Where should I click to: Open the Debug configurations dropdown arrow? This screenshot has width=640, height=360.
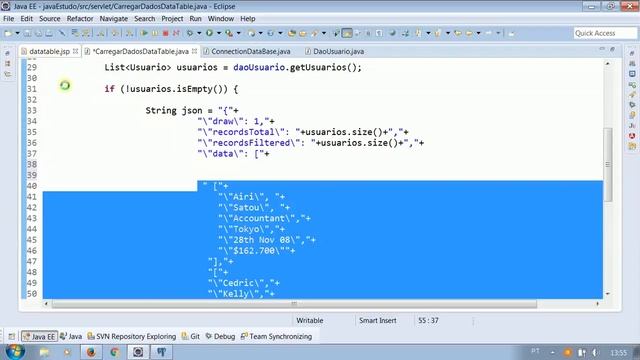(199, 33)
